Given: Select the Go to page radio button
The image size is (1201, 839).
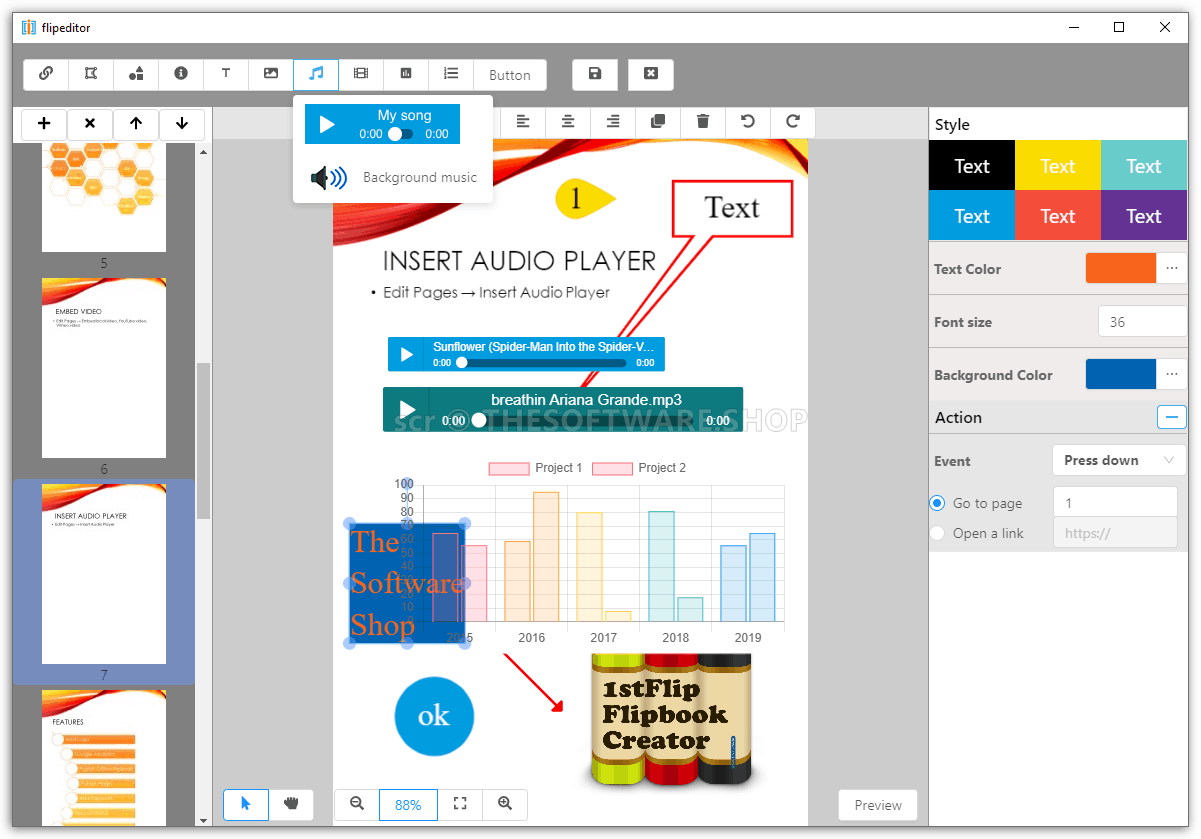Looking at the screenshot, I should [937, 503].
